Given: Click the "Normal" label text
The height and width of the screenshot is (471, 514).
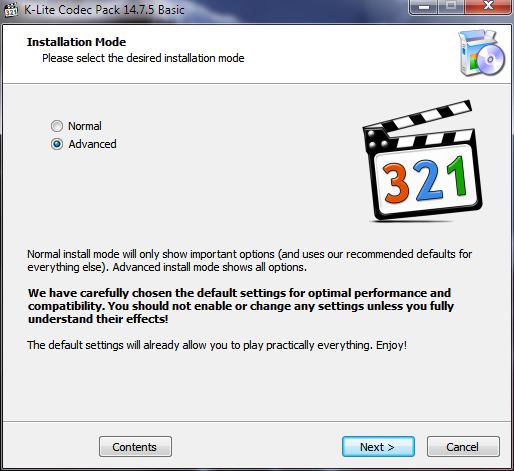Looking at the screenshot, I should pyautogui.click(x=85, y=126).
